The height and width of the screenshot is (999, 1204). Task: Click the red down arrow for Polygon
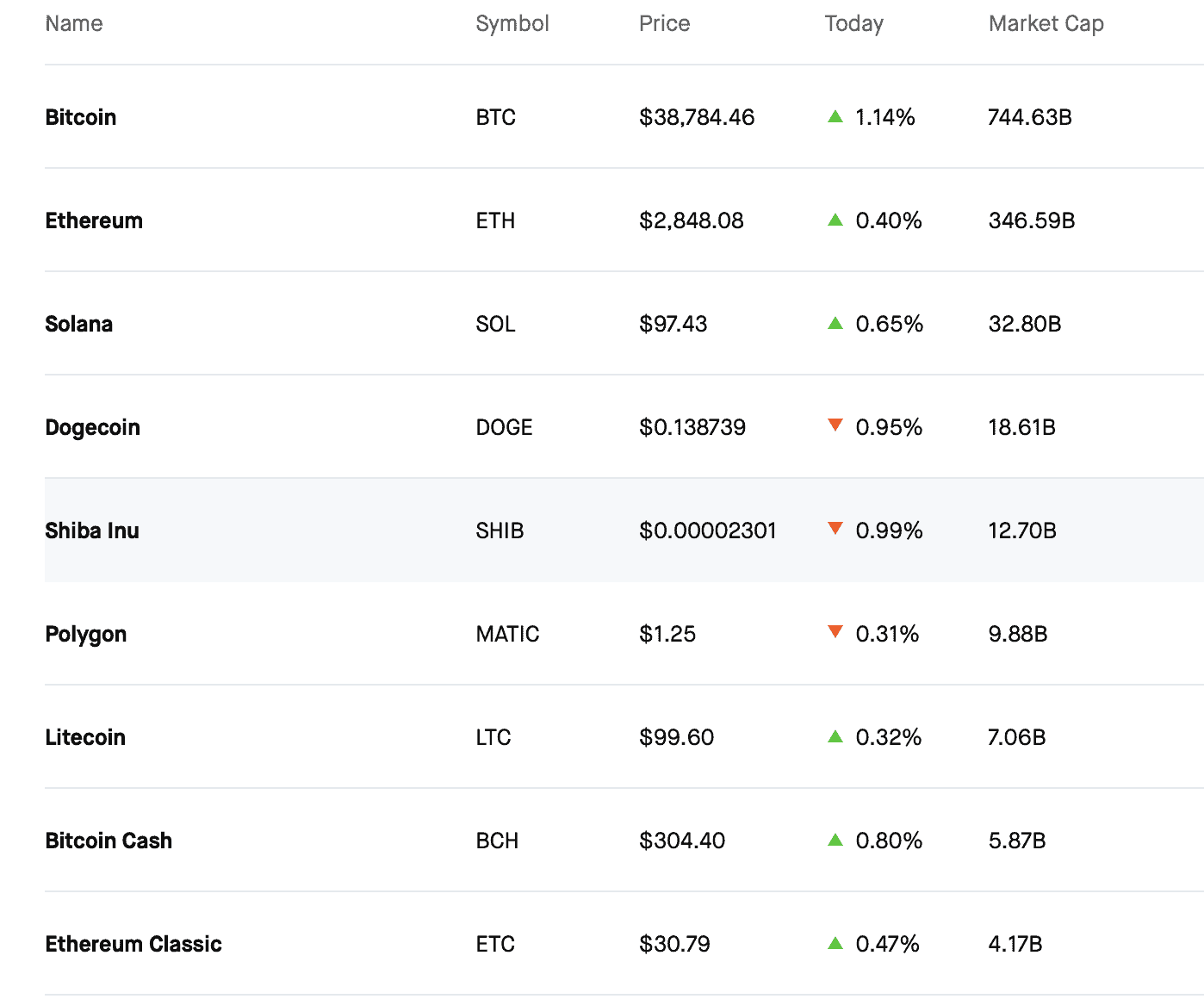[835, 631]
